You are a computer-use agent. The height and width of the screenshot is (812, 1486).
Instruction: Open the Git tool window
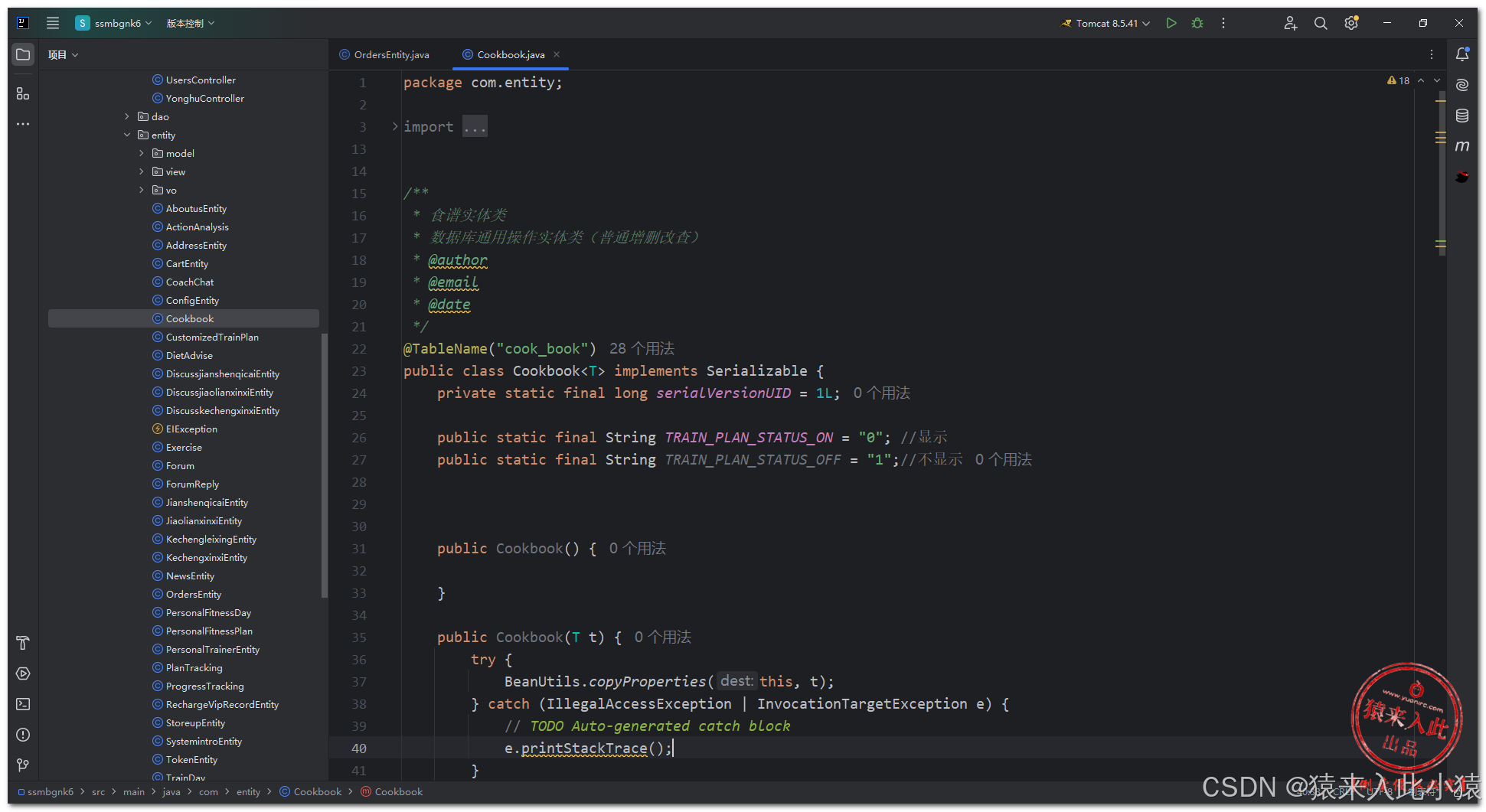pos(23,765)
